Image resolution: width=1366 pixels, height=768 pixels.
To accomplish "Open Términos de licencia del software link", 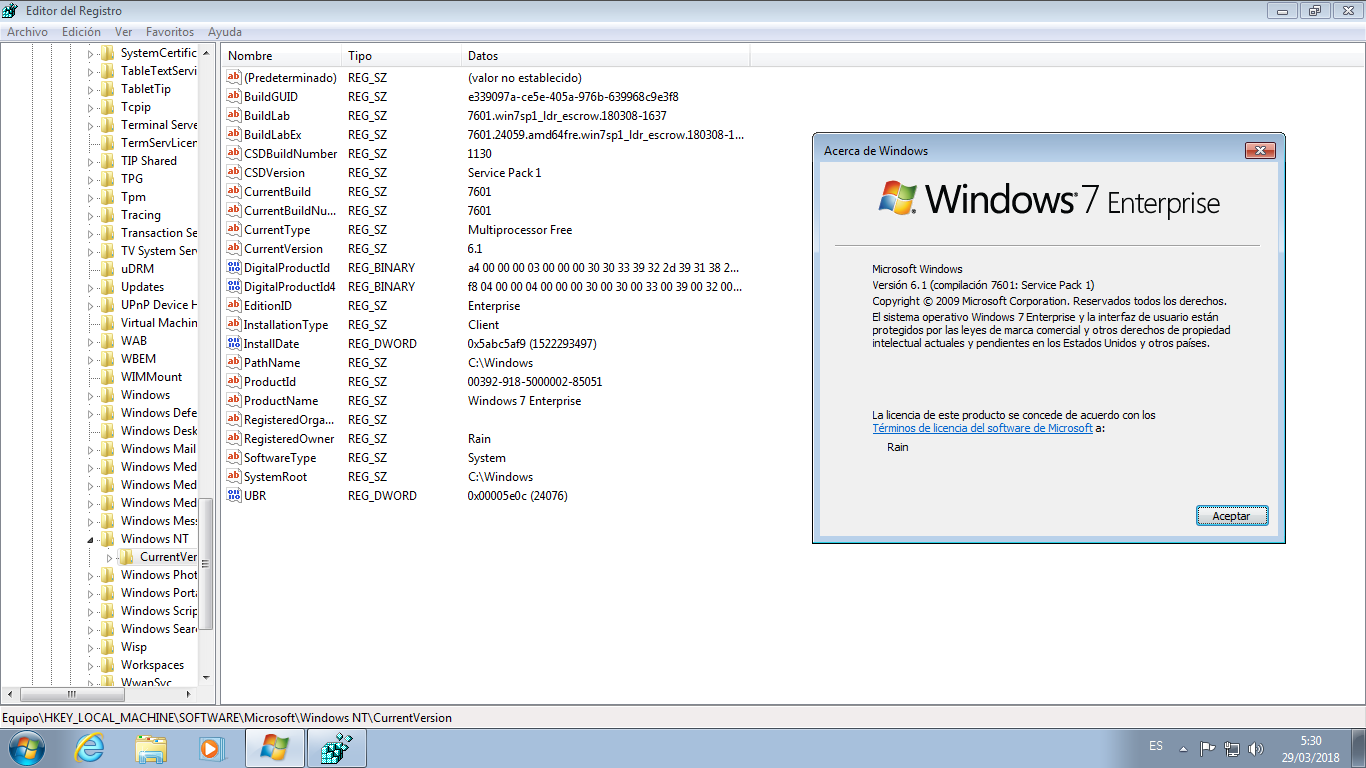I will [982, 428].
